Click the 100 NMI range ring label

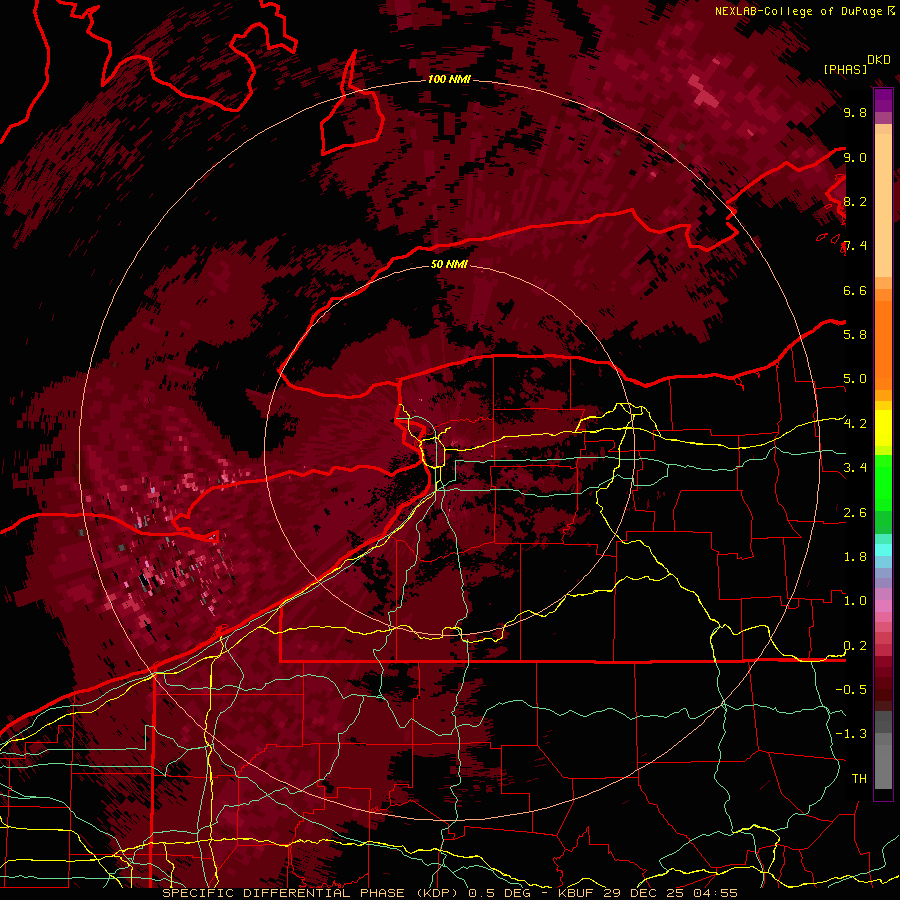click(449, 79)
